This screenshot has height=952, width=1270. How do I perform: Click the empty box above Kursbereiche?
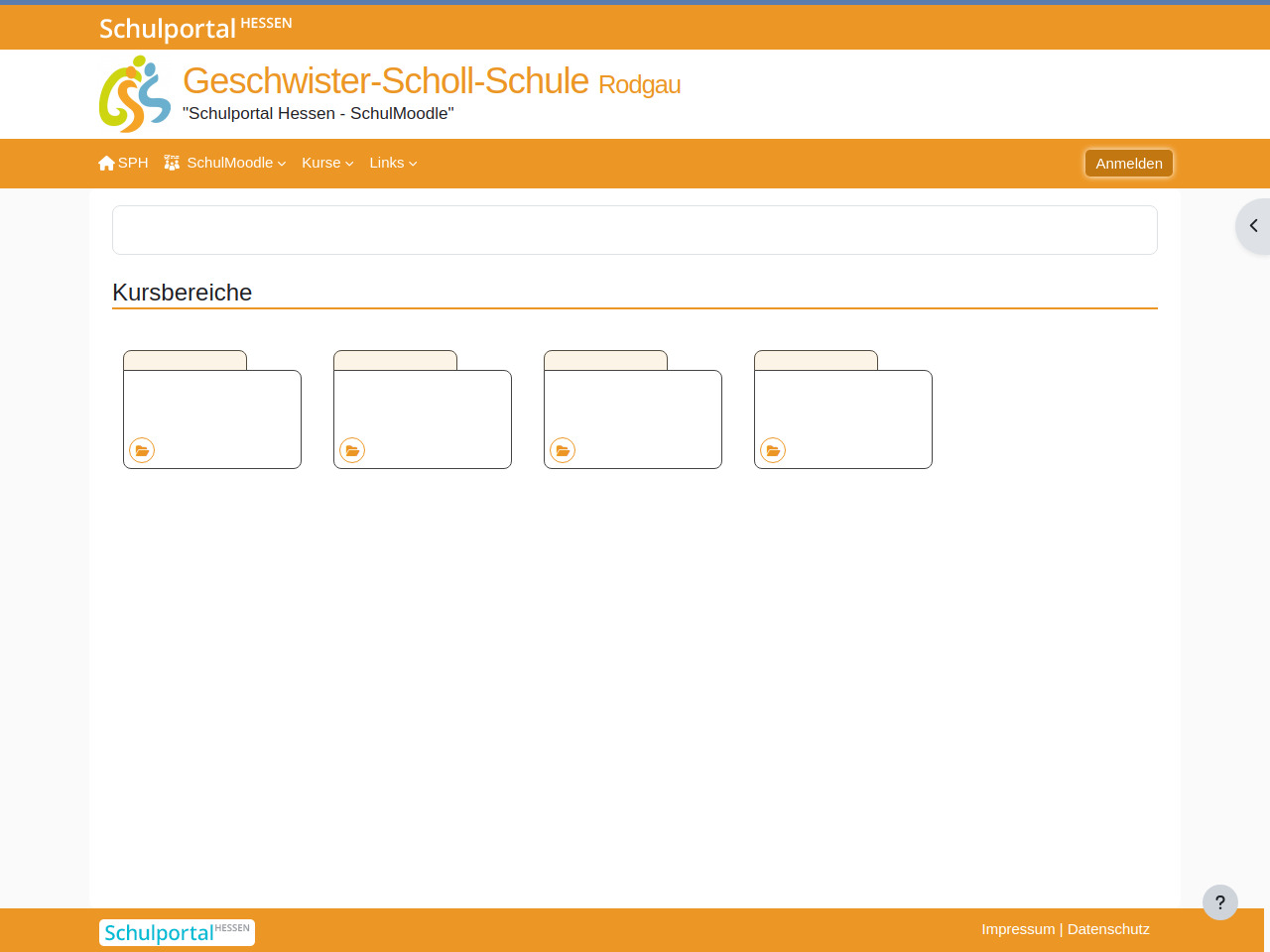(x=635, y=230)
